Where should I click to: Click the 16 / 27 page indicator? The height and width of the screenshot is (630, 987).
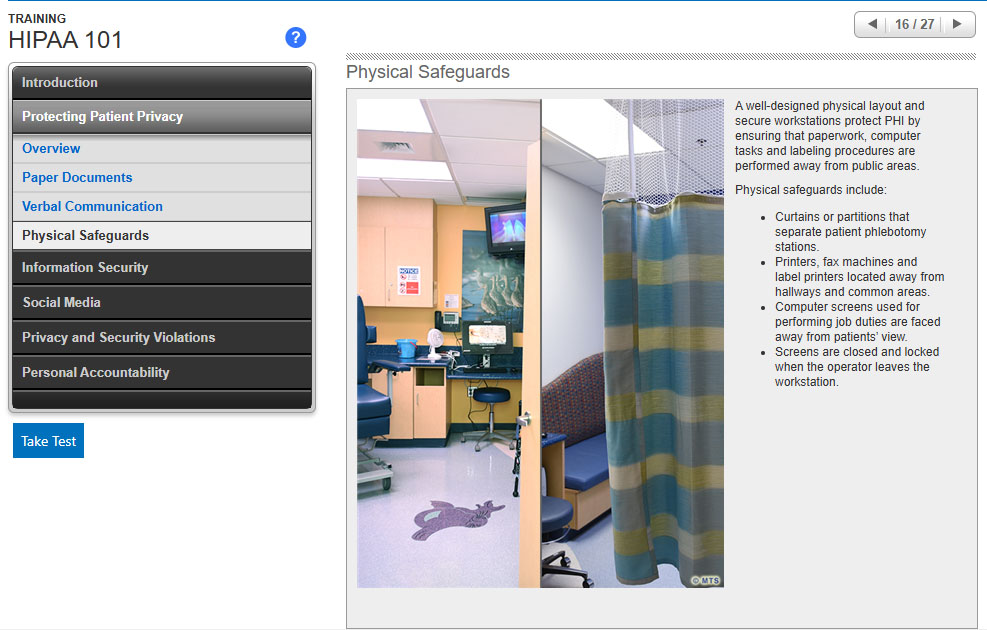point(914,24)
